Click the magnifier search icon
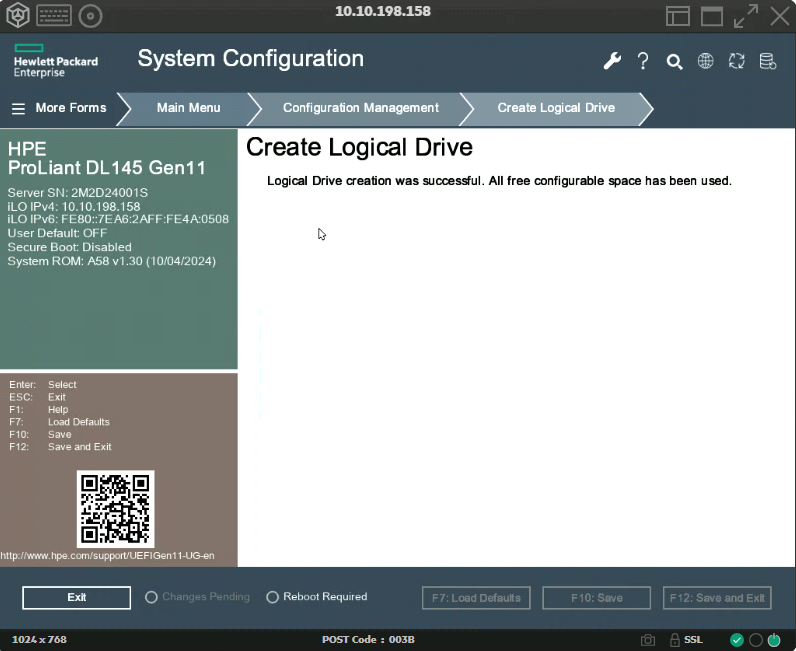The image size is (796, 651). point(674,61)
